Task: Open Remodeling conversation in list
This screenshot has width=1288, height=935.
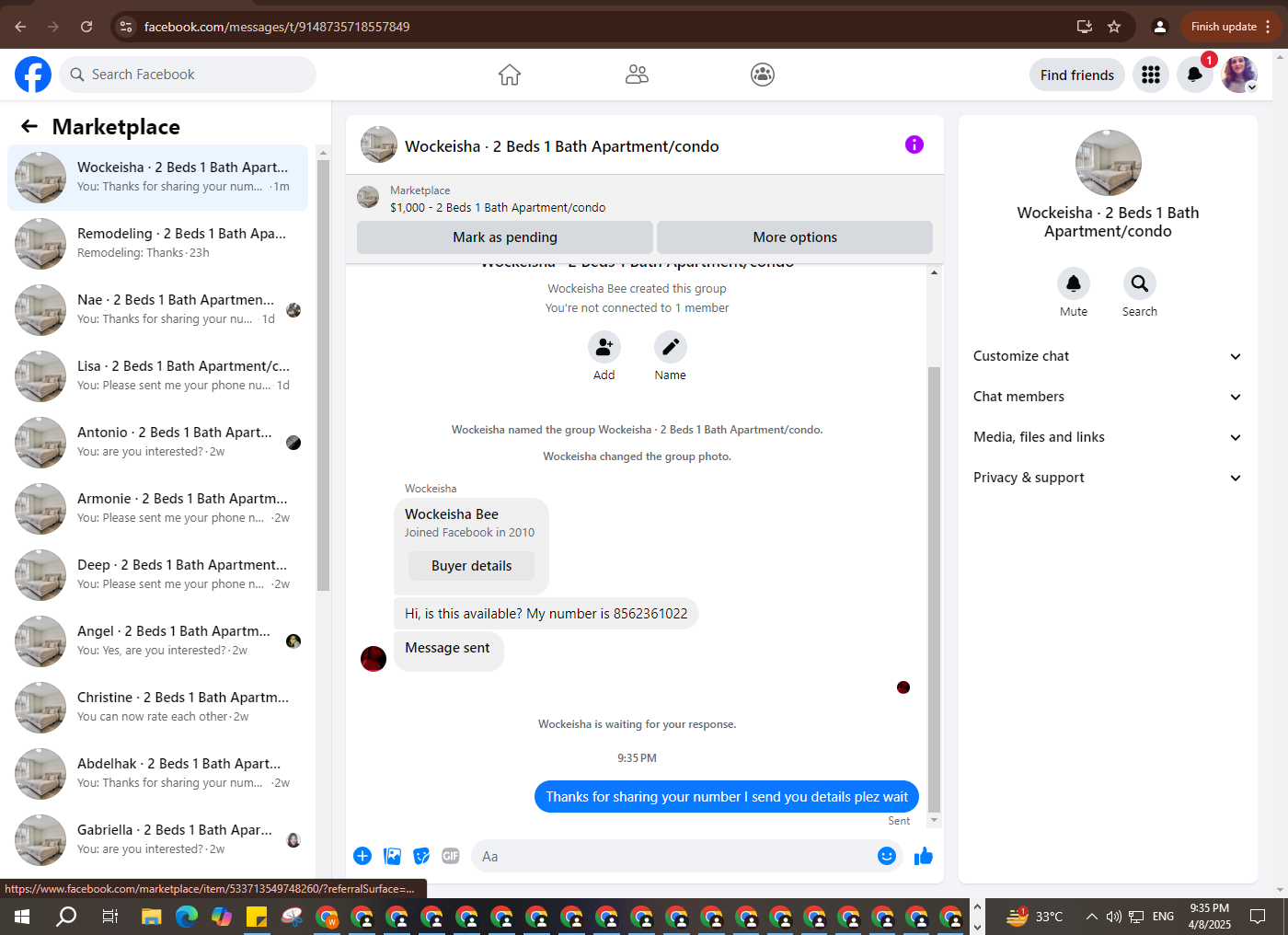Action: pyautogui.click(x=158, y=244)
